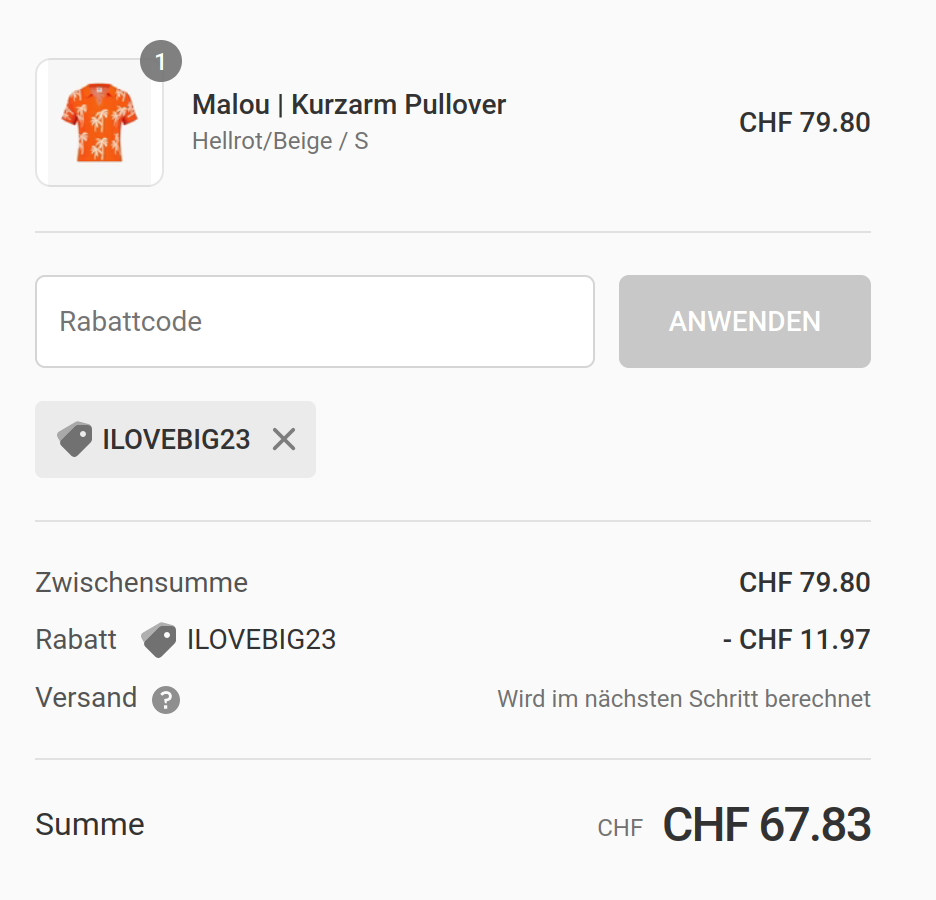Click the Versand label
The image size is (936, 900).
point(86,698)
